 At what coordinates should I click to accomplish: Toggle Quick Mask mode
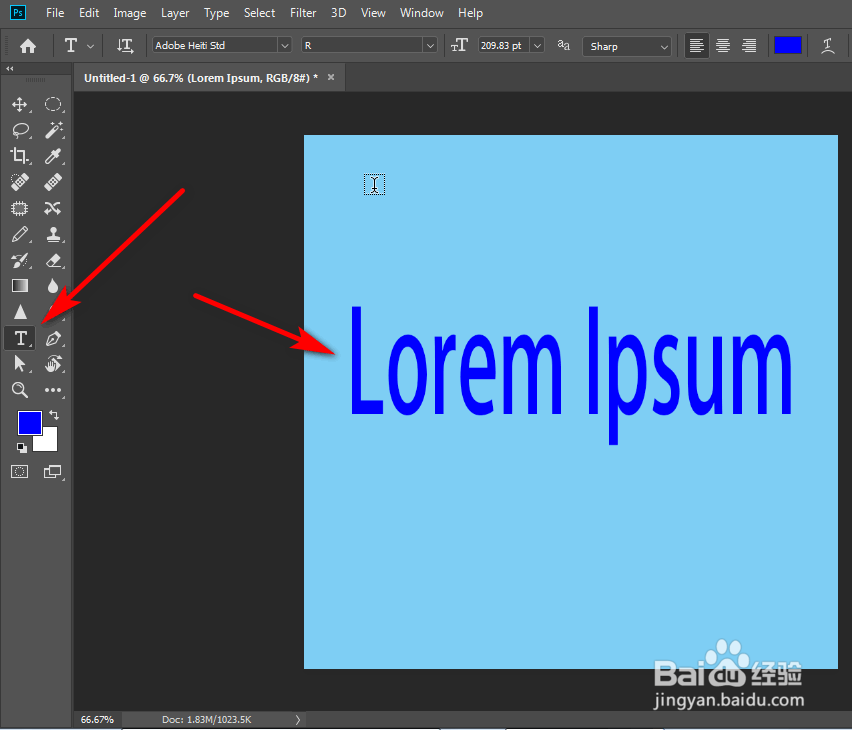[20, 472]
